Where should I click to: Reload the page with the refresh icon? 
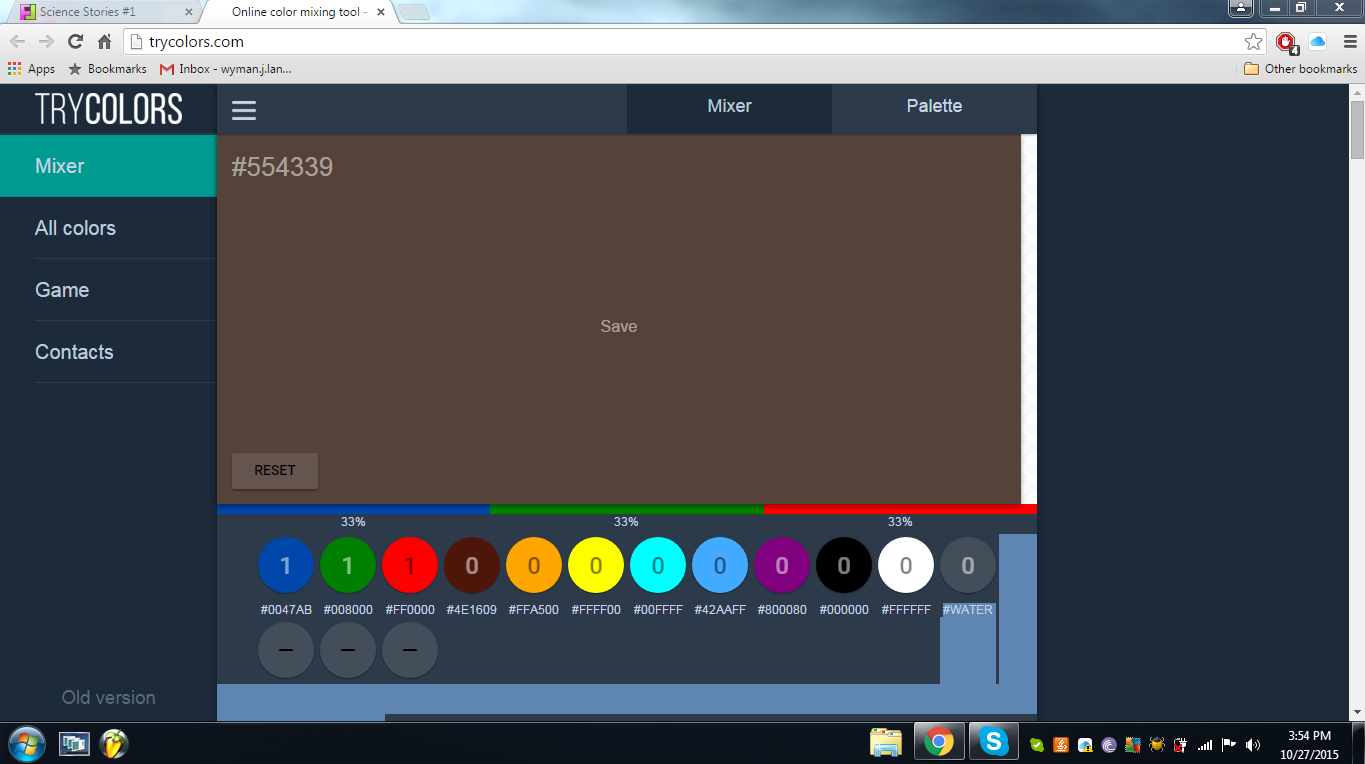point(75,42)
